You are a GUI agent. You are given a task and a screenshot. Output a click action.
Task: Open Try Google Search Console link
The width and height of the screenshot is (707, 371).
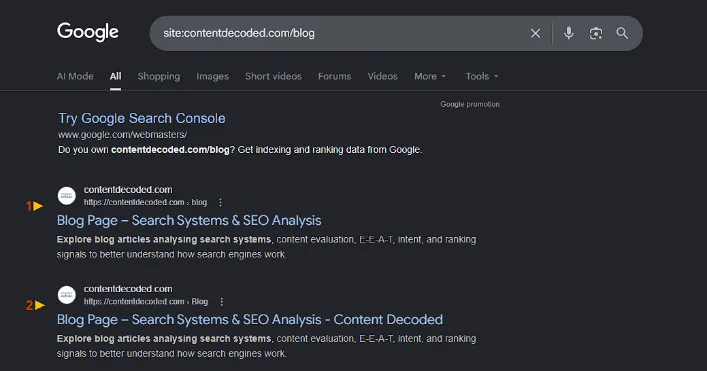tap(142, 118)
